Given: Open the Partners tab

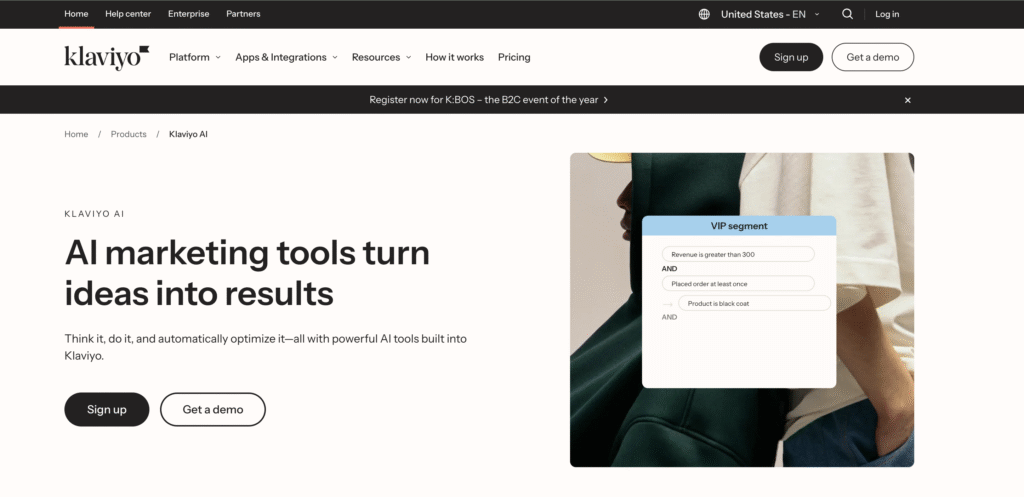Looking at the screenshot, I should pos(243,14).
